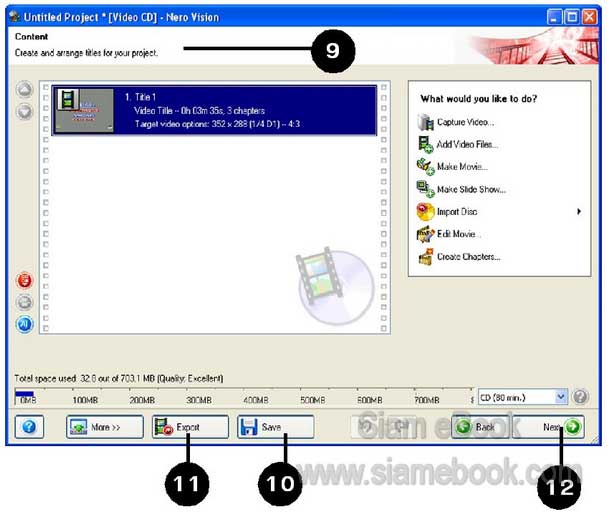Click the space used progress bar
Screen dimensions: 607x520
(243, 396)
